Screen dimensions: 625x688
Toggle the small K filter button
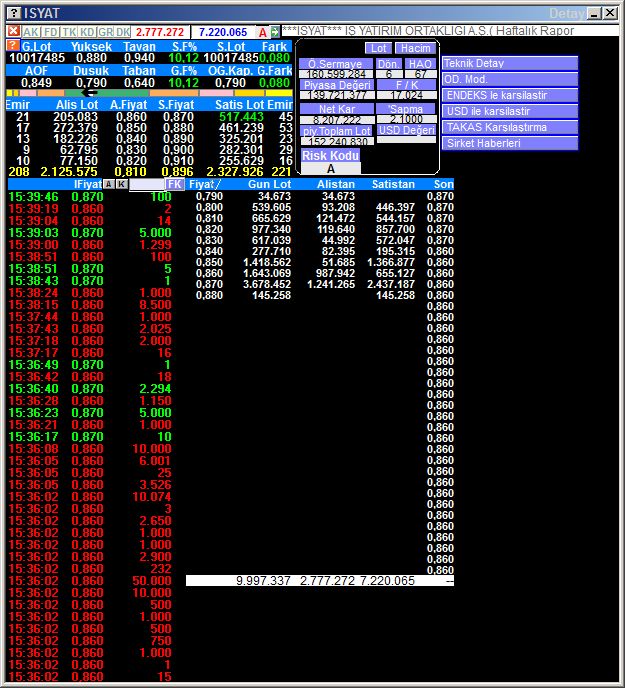(x=121, y=184)
